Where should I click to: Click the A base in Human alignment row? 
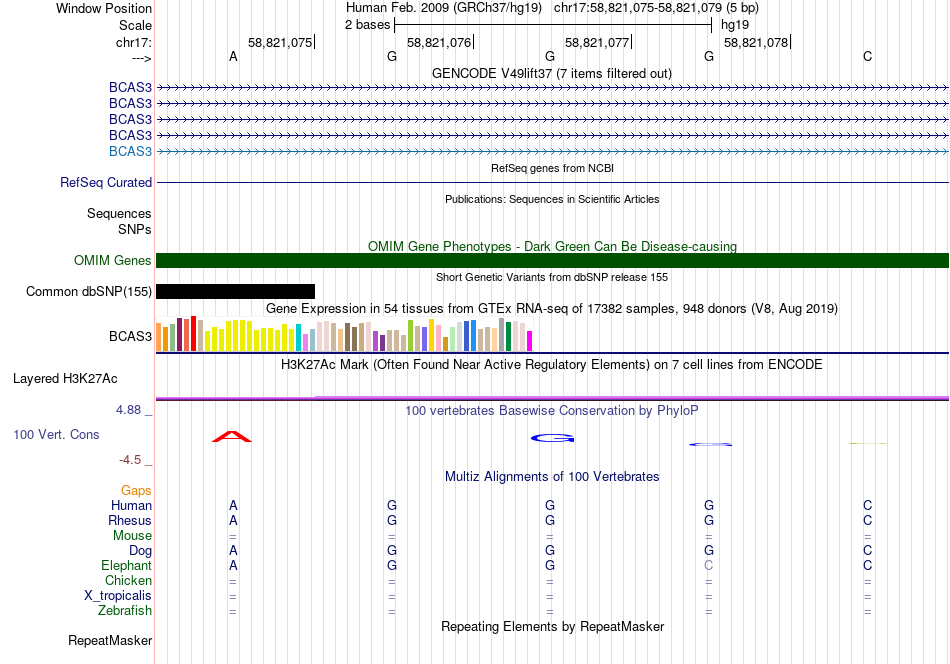(233, 506)
